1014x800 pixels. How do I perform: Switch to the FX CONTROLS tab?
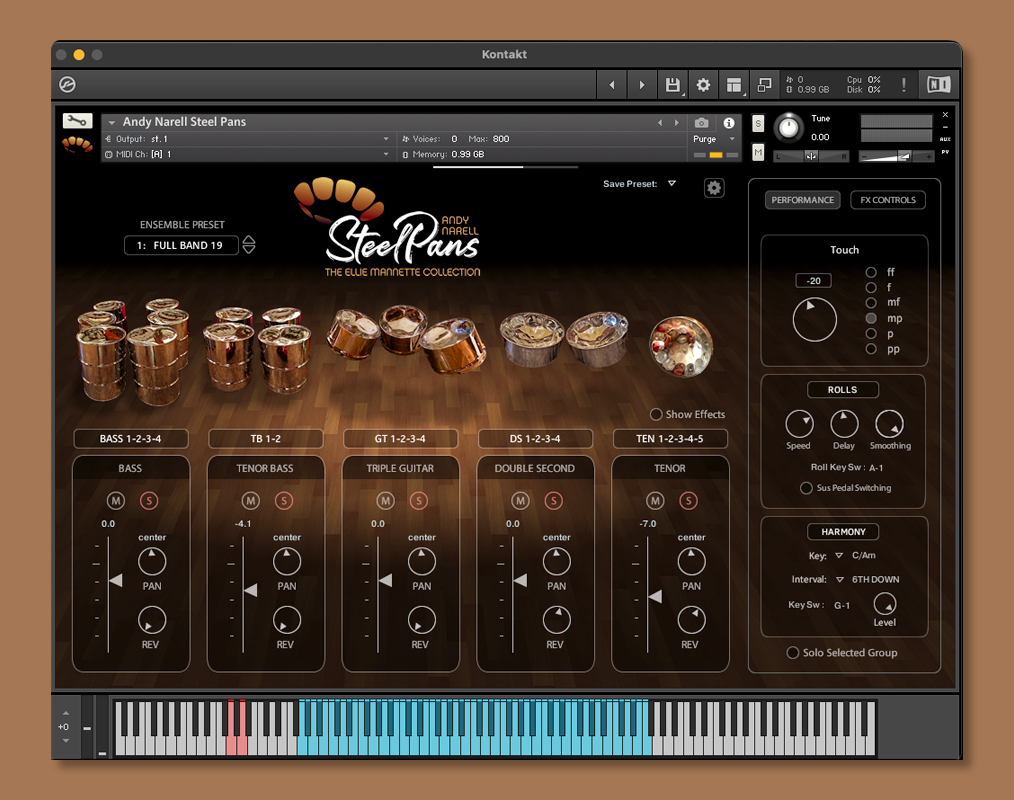pyautogui.click(x=887, y=200)
